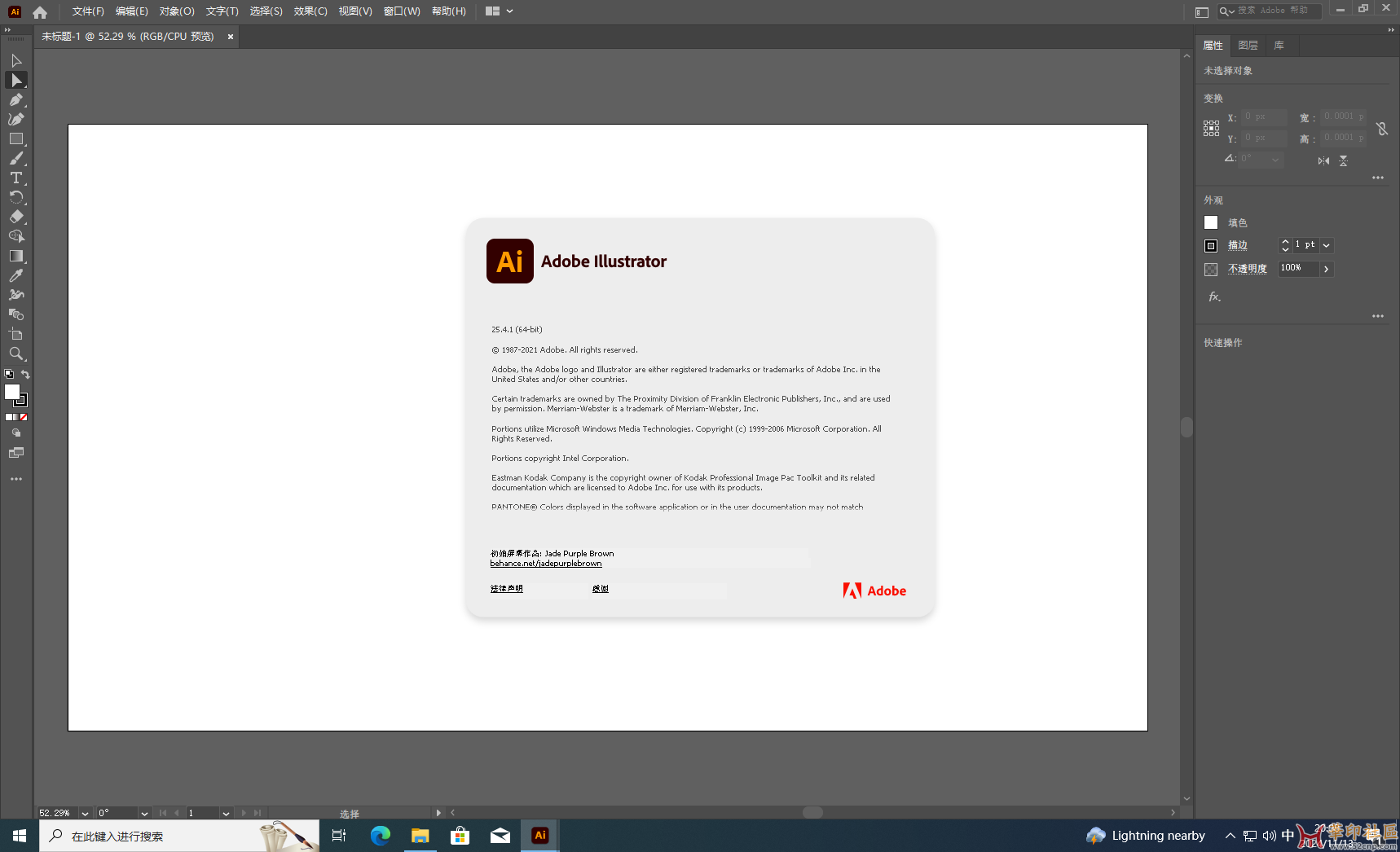Open File Explorer from taskbar

pyautogui.click(x=420, y=836)
